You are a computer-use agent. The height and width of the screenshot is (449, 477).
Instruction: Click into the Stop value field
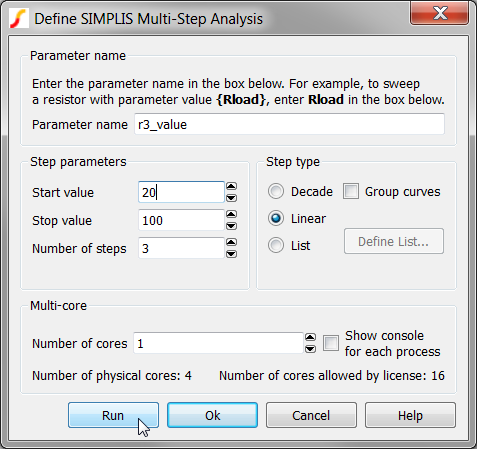(181, 220)
